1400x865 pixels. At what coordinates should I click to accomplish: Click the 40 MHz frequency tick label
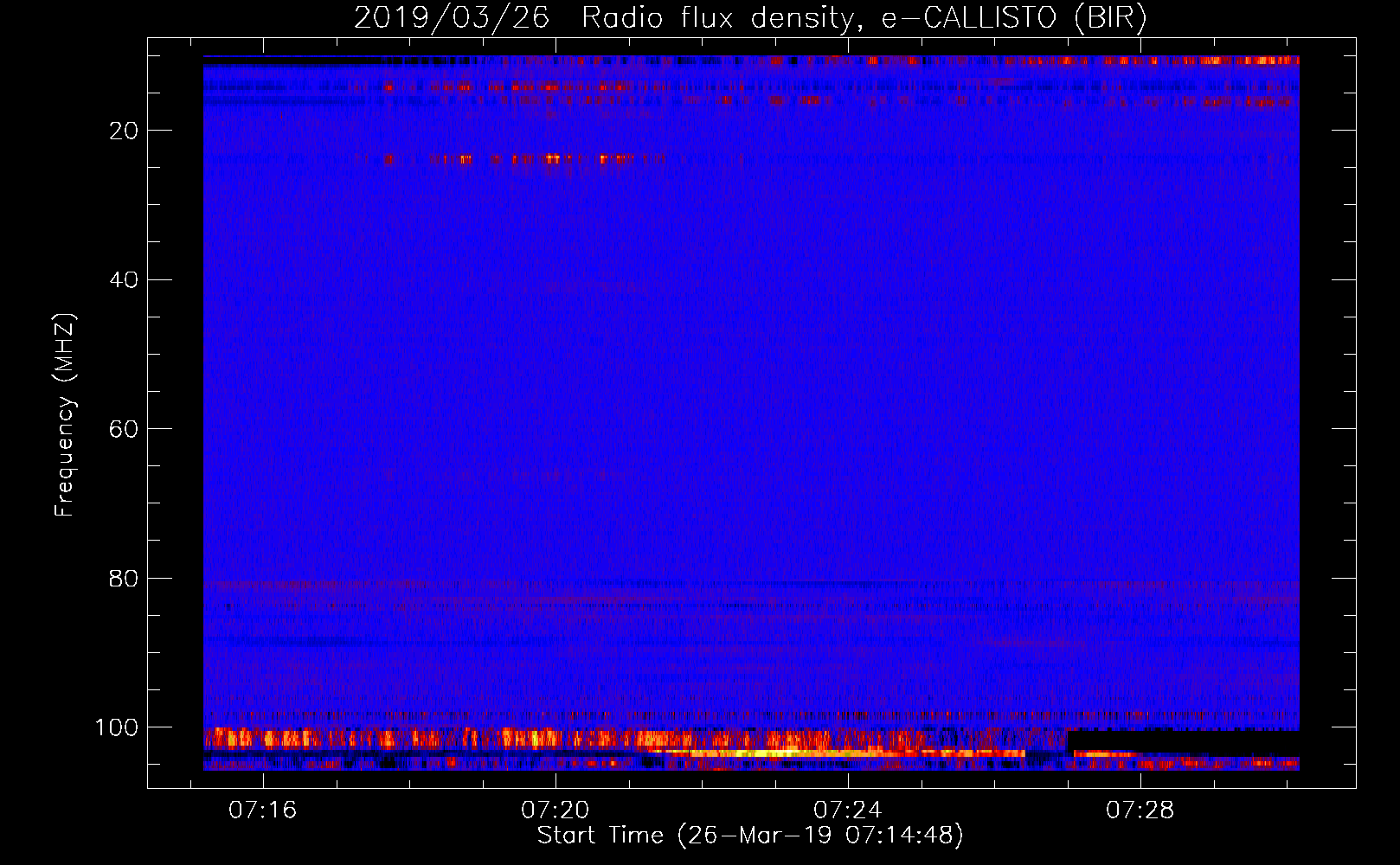coord(124,280)
